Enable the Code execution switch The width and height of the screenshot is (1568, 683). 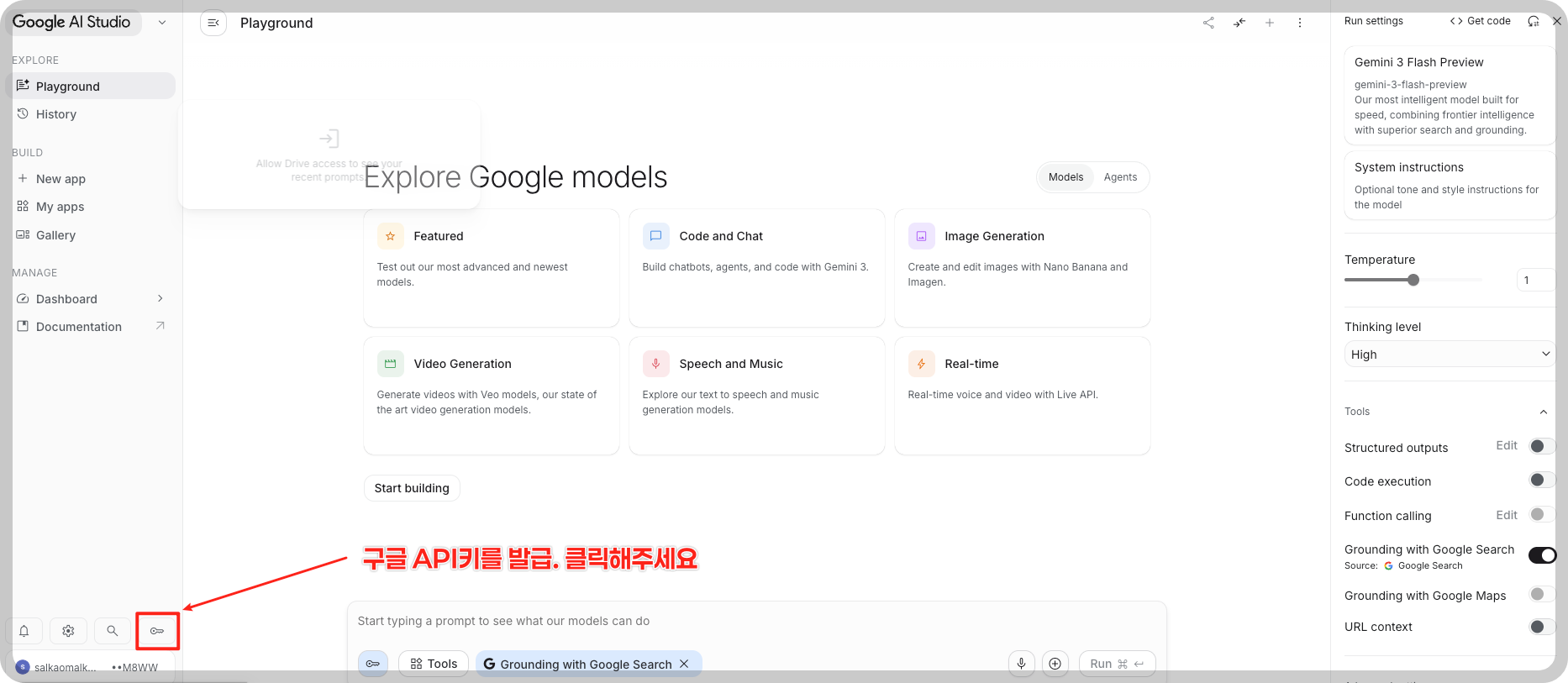[x=1542, y=480]
